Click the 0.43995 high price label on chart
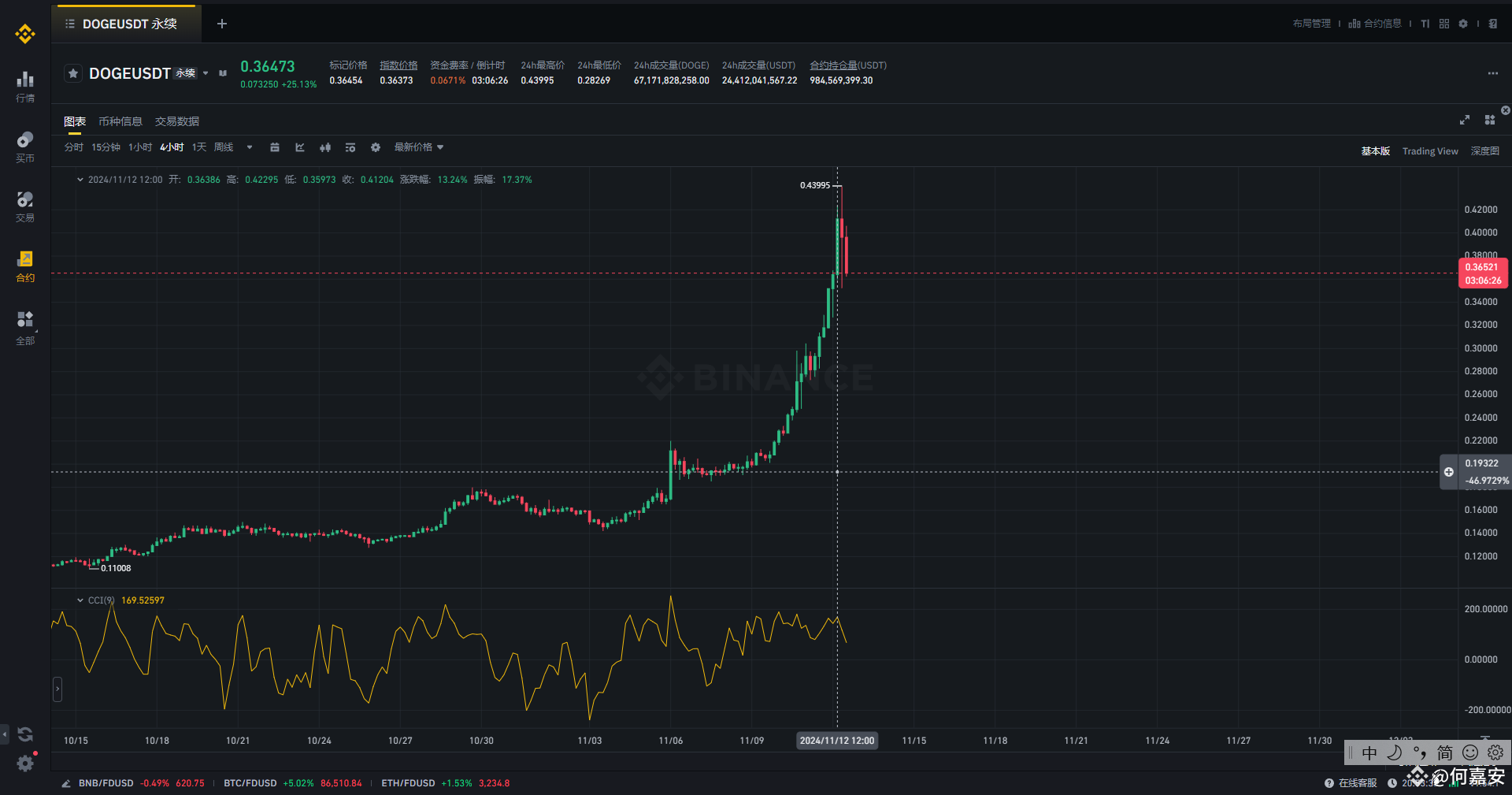Image resolution: width=1512 pixels, height=795 pixels. (815, 185)
